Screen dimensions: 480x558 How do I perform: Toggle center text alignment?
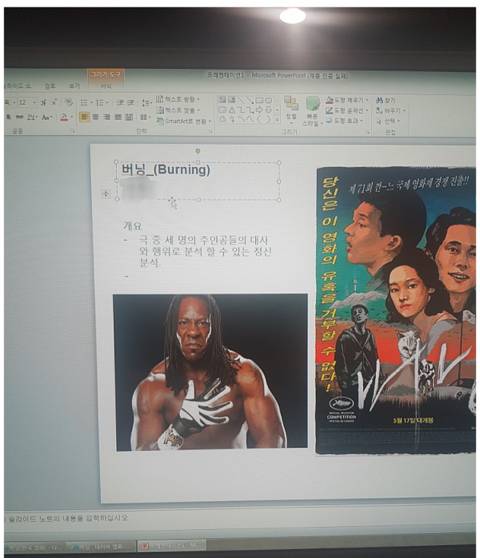pyautogui.click(x=96, y=117)
